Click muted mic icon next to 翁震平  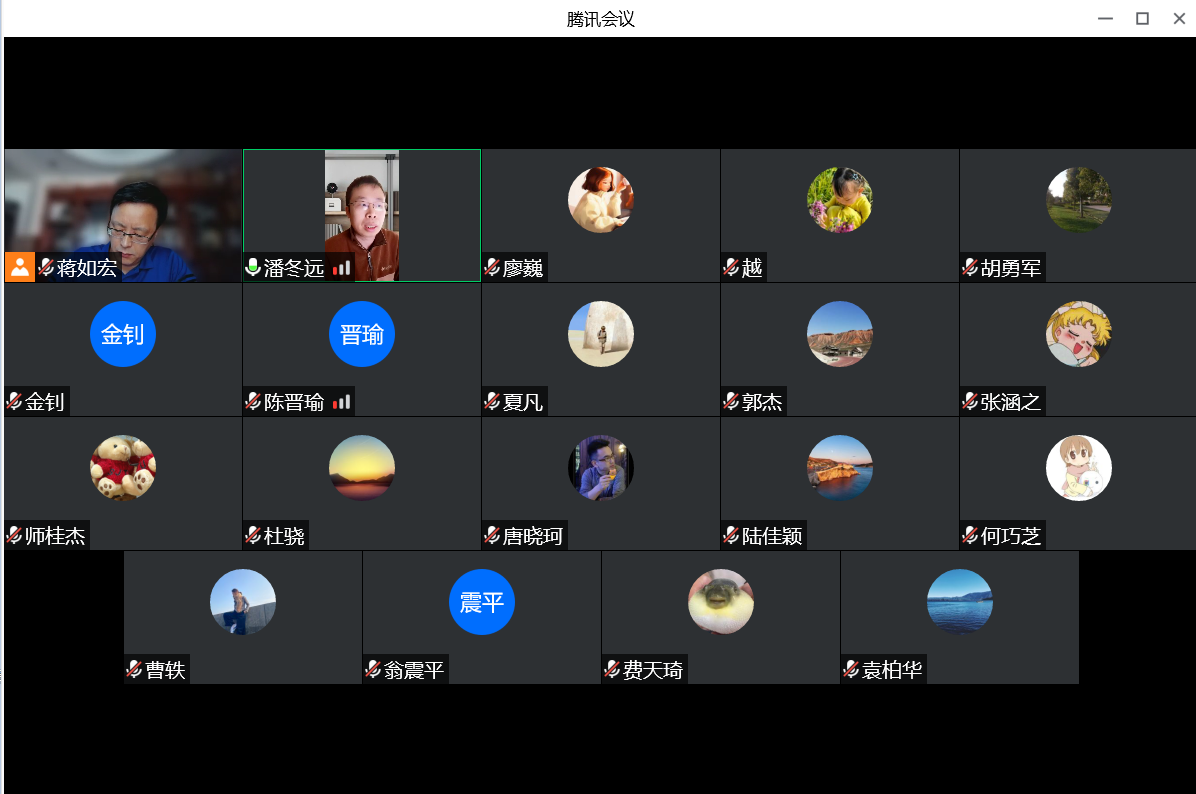click(373, 670)
